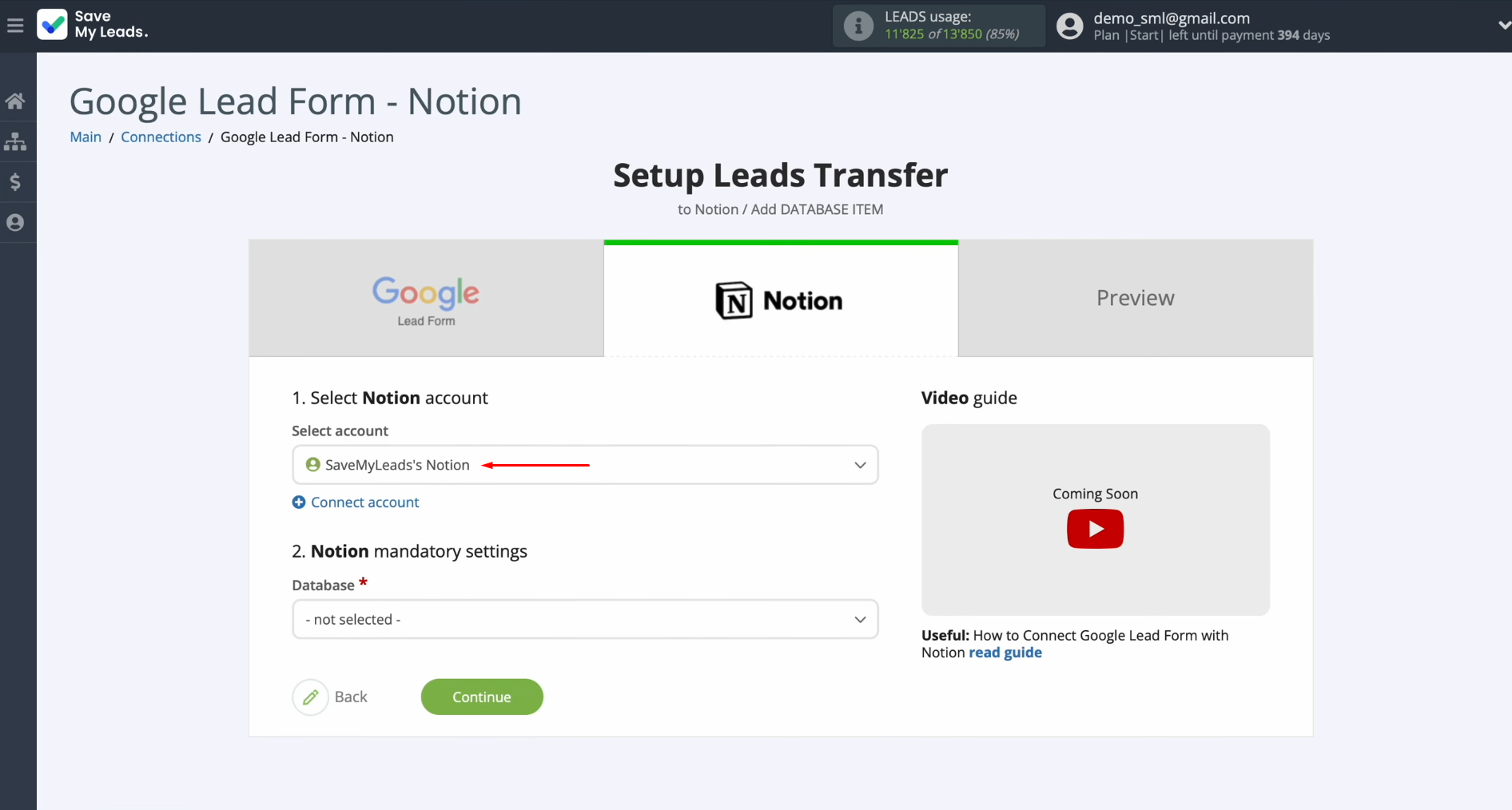Image resolution: width=1512 pixels, height=810 pixels.
Task: Click the plan payment days text
Action: [1212, 35]
